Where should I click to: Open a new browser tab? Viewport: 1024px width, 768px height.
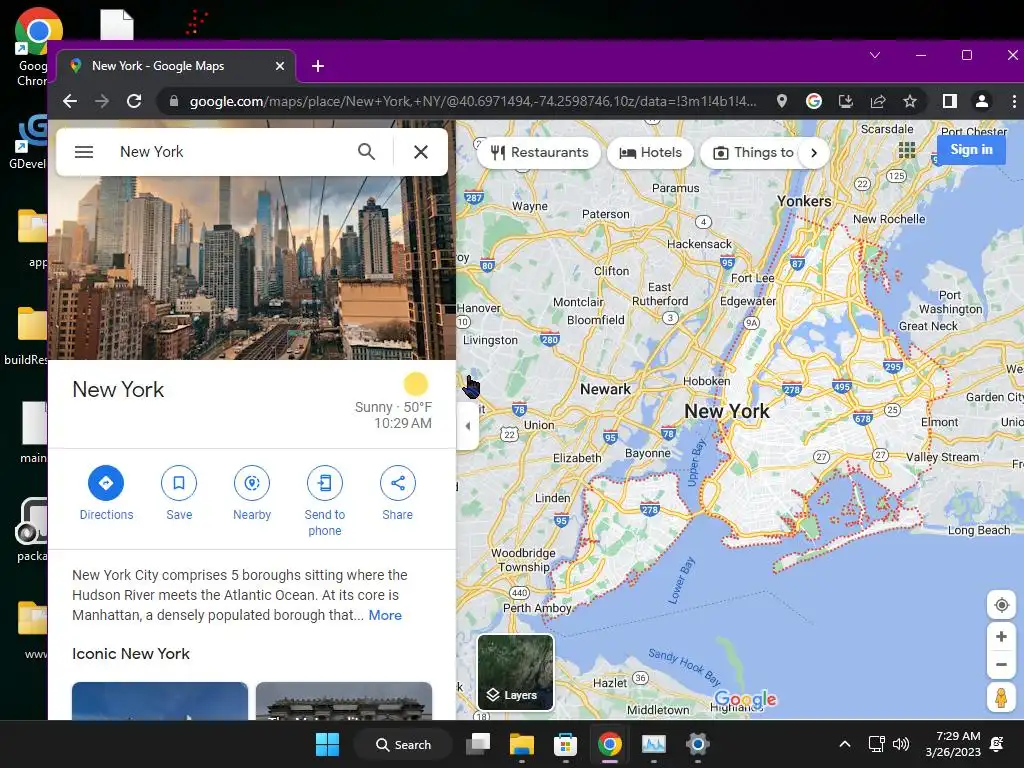[x=318, y=66]
